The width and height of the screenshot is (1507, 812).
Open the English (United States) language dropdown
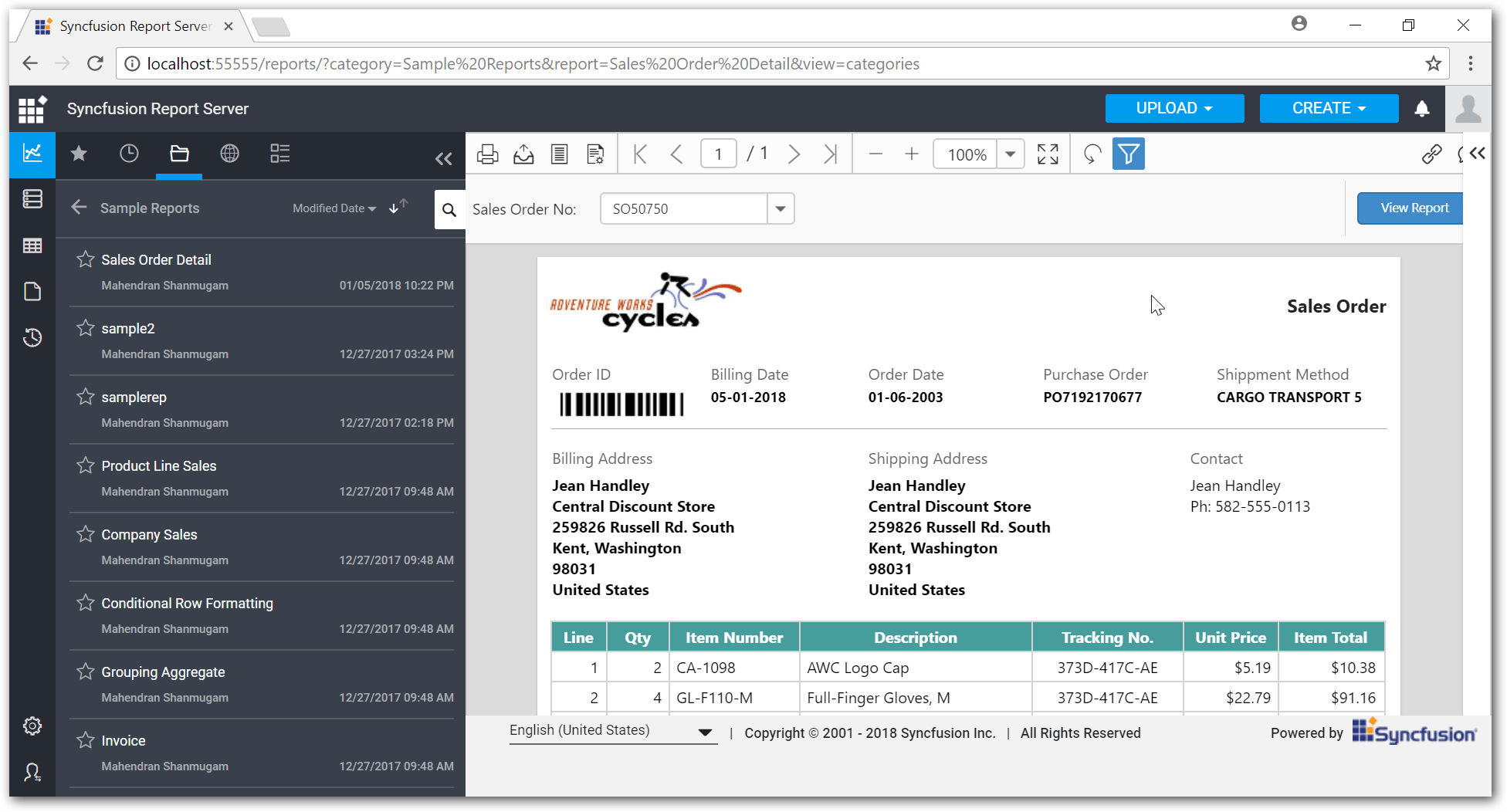click(613, 731)
